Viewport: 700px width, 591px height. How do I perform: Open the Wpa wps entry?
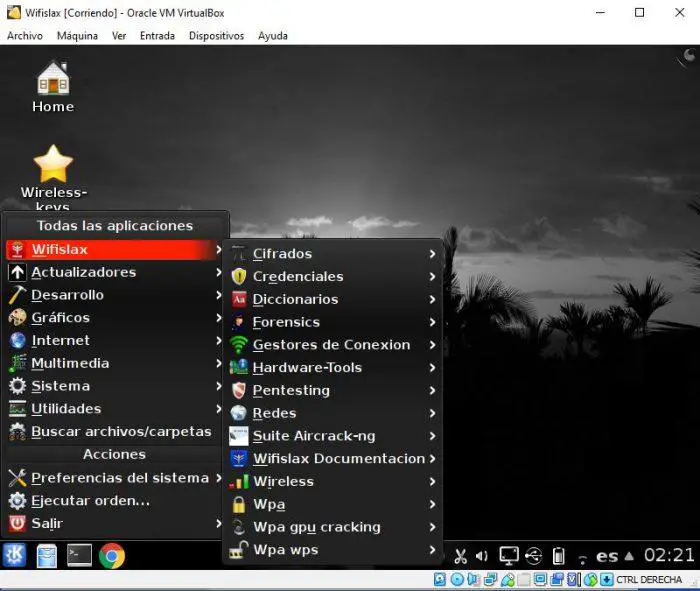pos(333,549)
